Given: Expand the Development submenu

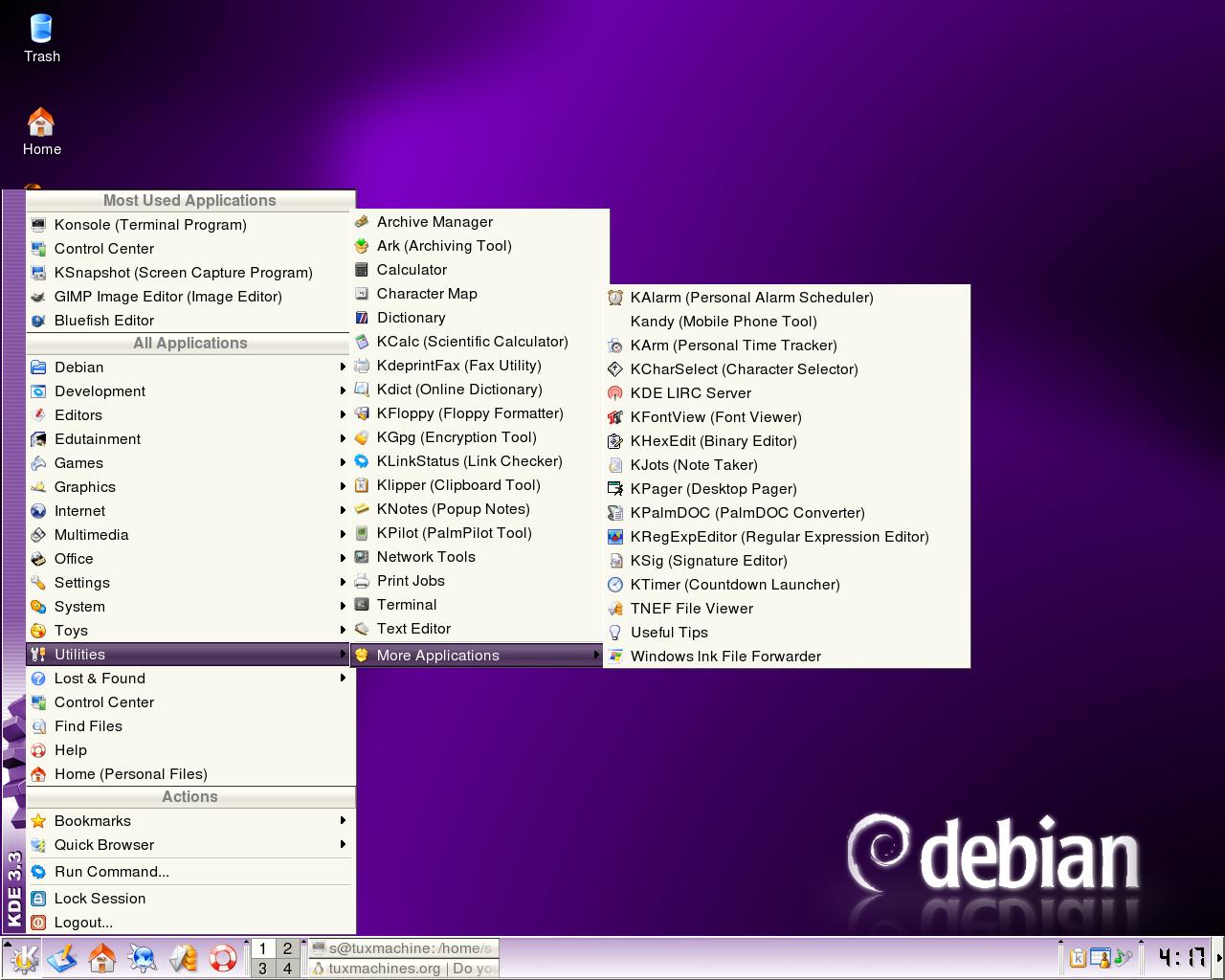Looking at the screenshot, I should (189, 391).
